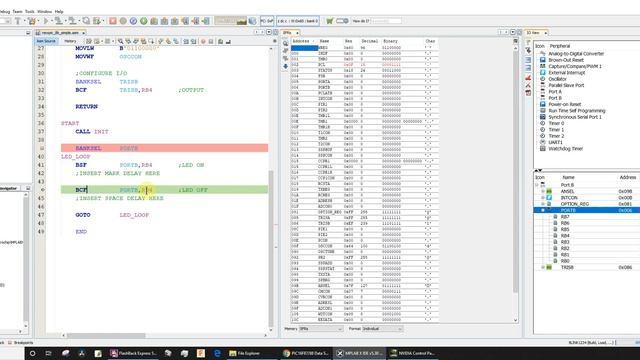Select UART1 peripheral

tap(555, 142)
